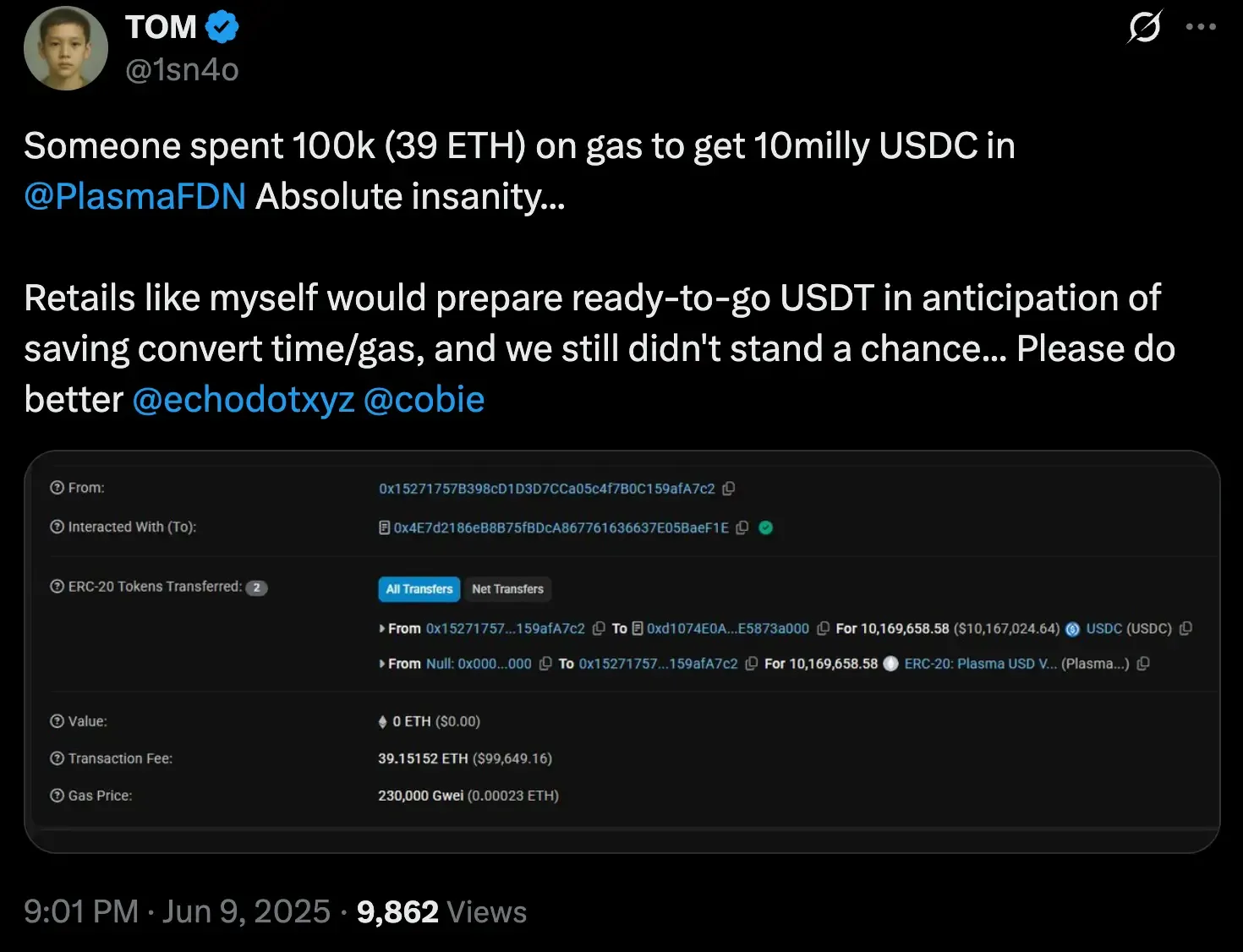The width and height of the screenshot is (1243, 952).
Task: Open the @cobie mention link
Action: 424,400
